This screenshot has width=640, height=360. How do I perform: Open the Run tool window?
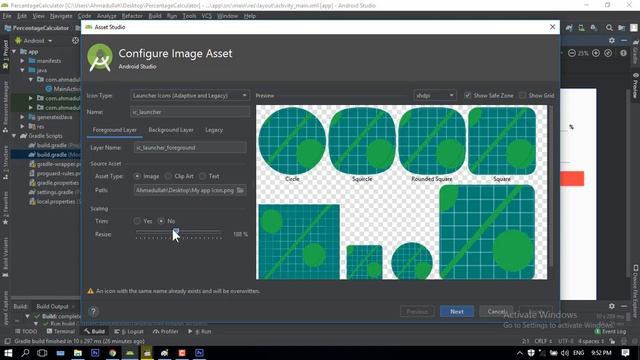tap(200, 331)
